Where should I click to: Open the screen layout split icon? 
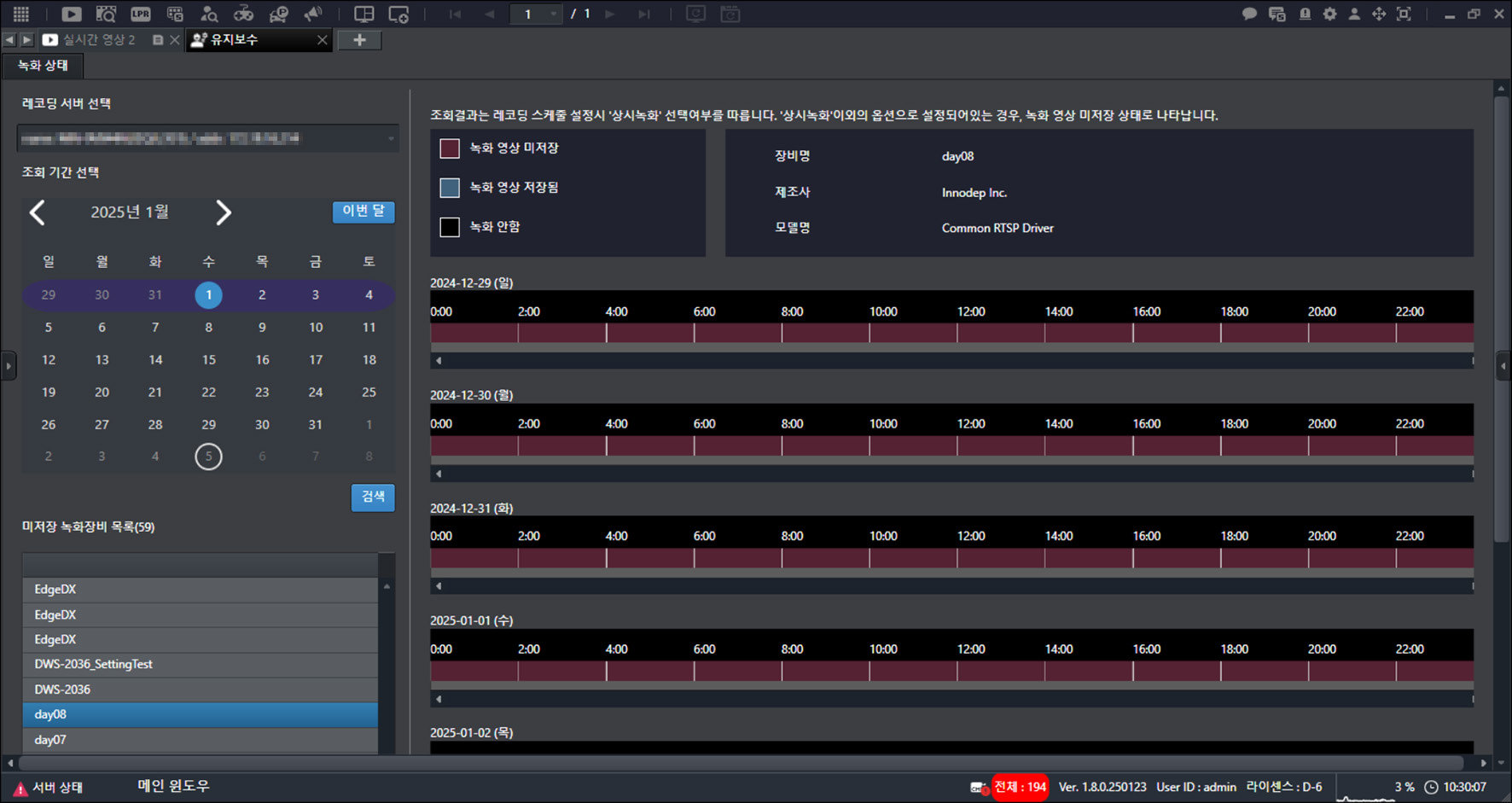[364, 14]
